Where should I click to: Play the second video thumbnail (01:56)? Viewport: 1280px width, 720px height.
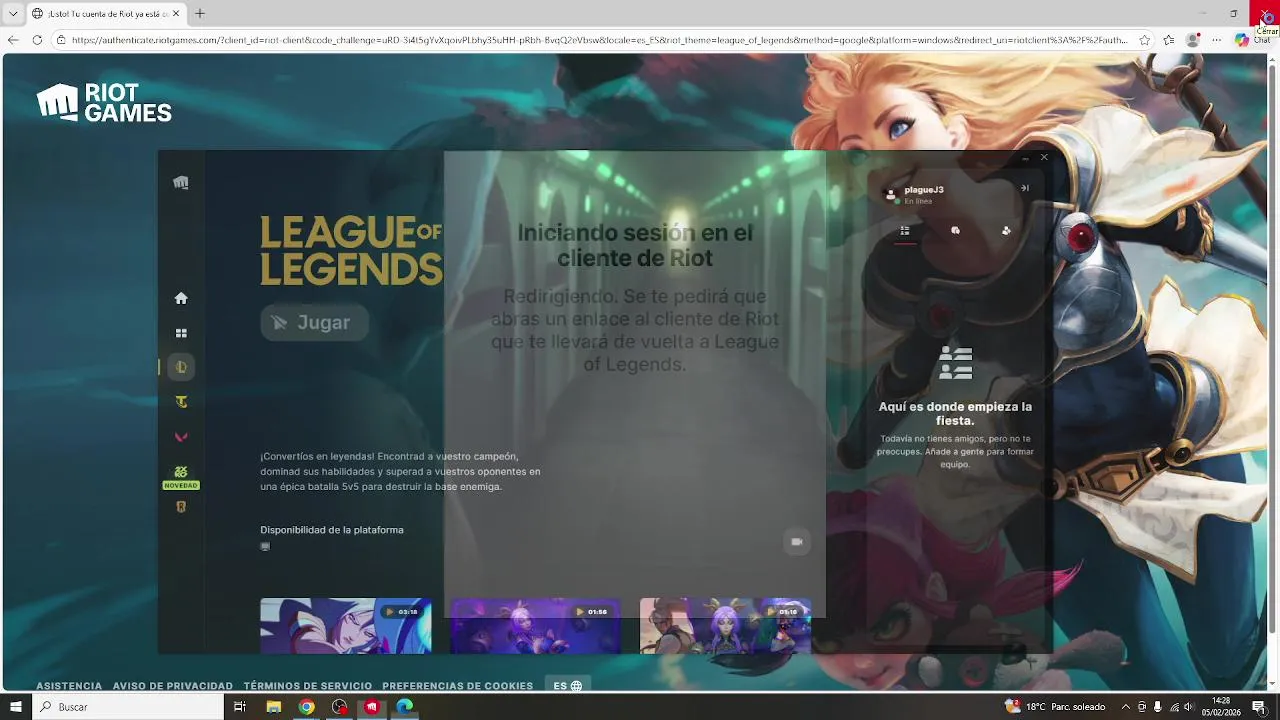(535, 625)
